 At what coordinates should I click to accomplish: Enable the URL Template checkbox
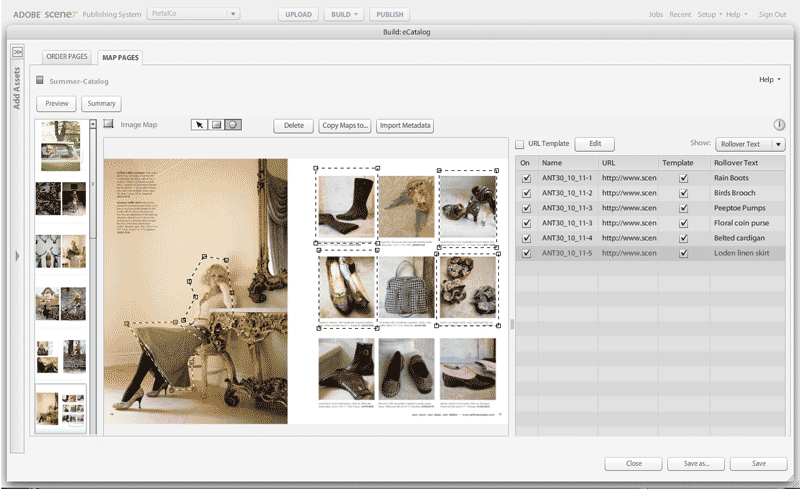click(520, 145)
